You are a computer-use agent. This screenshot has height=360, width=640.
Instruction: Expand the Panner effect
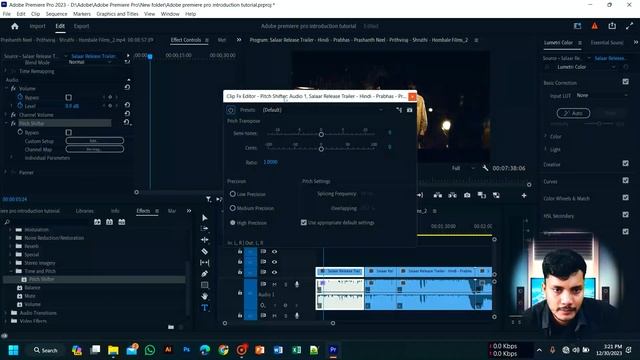coord(6,173)
